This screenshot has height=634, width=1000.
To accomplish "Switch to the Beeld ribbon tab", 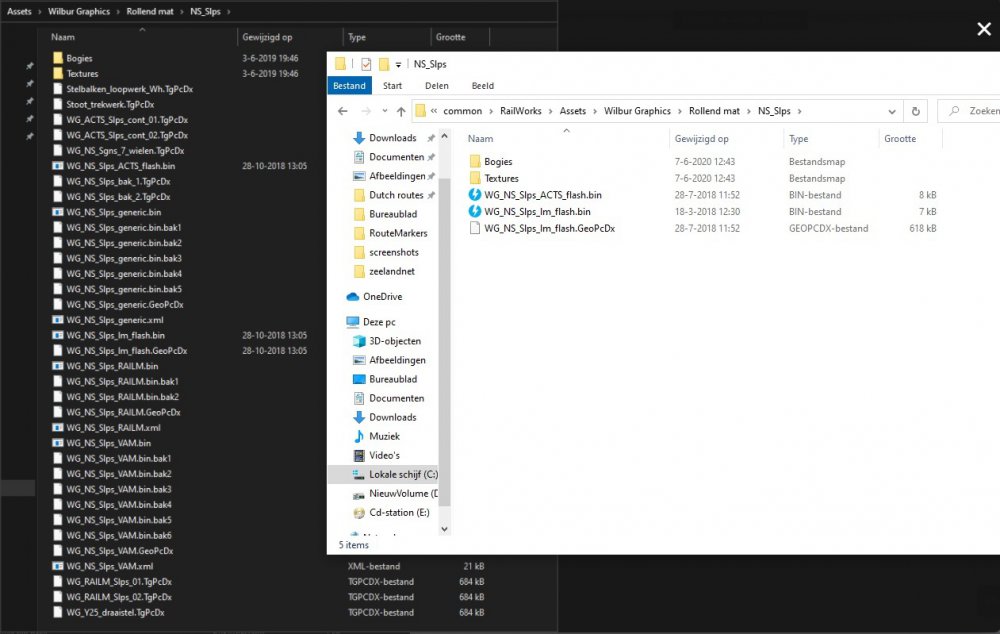I will point(483,85).
